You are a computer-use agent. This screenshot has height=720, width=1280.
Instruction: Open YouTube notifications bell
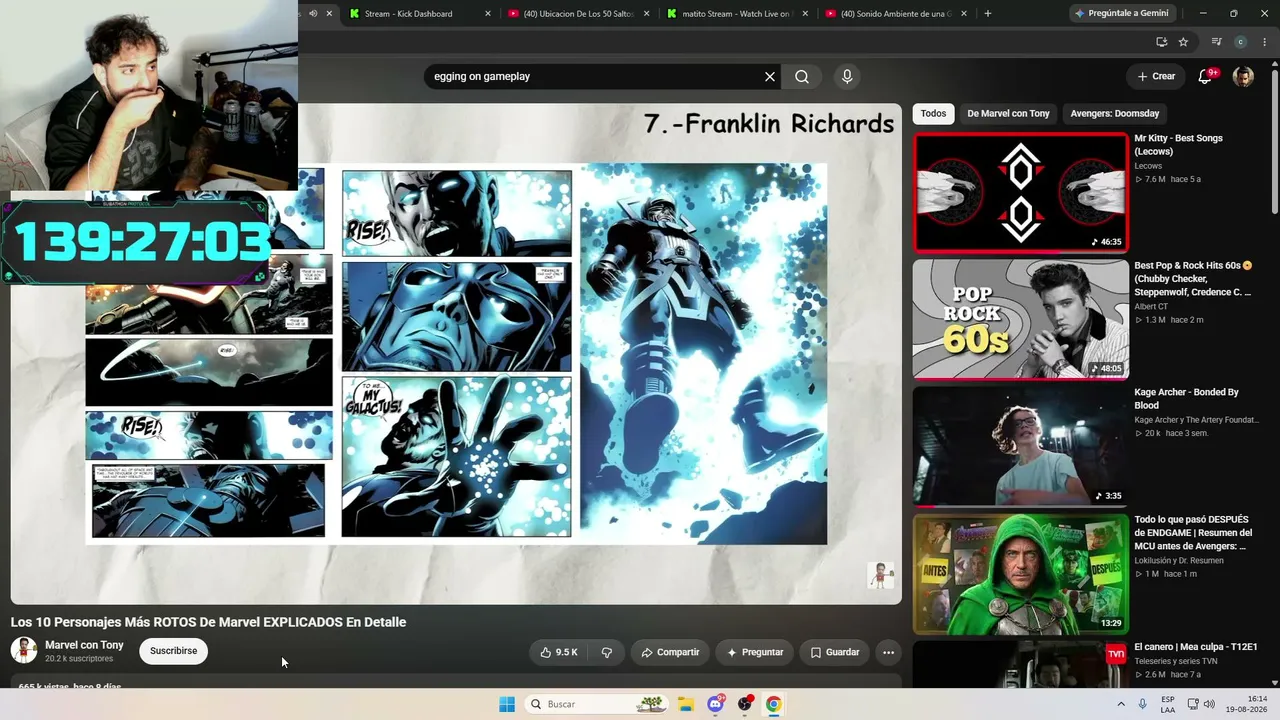1205,77
